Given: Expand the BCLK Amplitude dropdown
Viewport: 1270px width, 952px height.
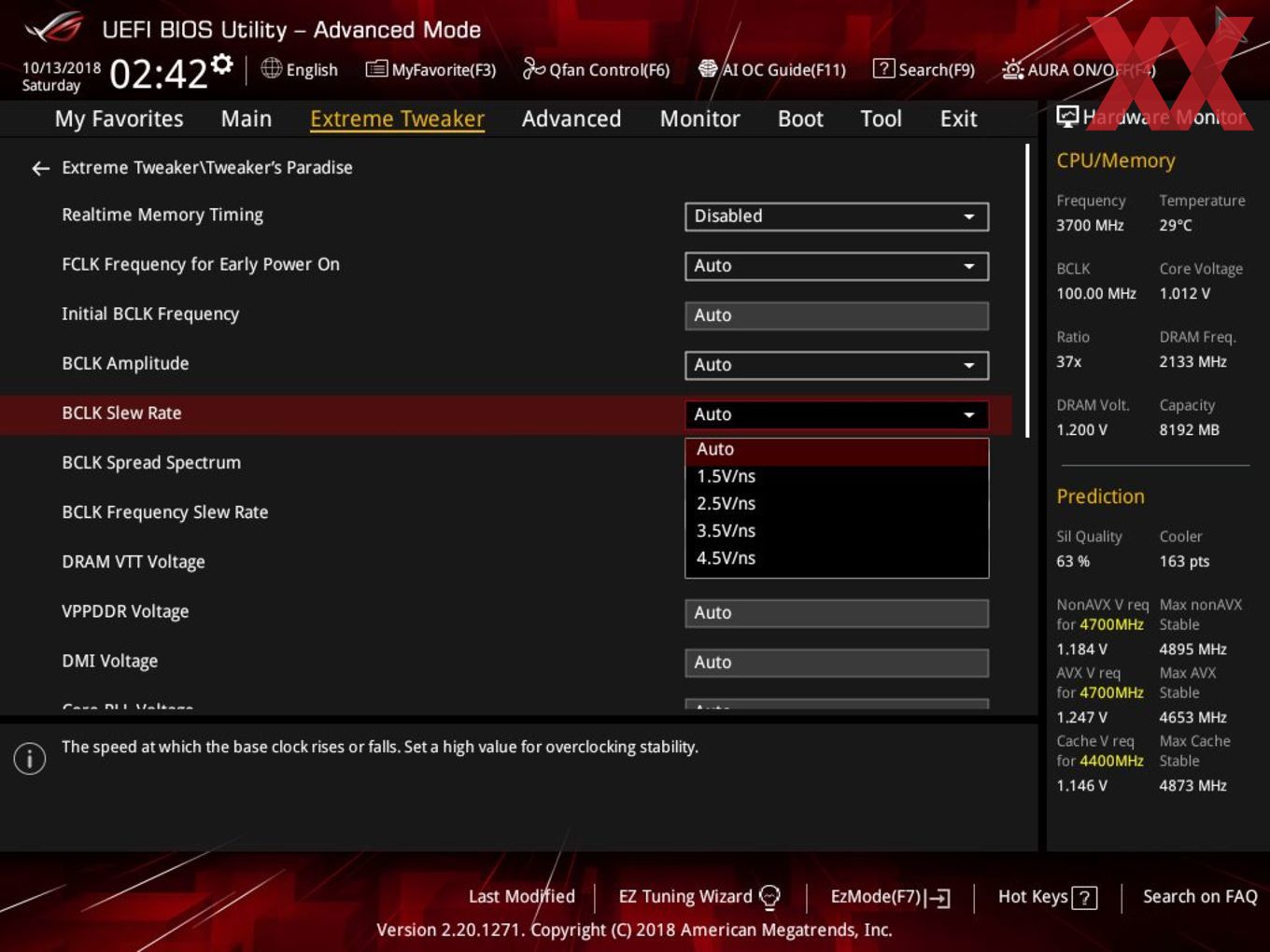Looking at the screenshot, I should click(837, 365).
